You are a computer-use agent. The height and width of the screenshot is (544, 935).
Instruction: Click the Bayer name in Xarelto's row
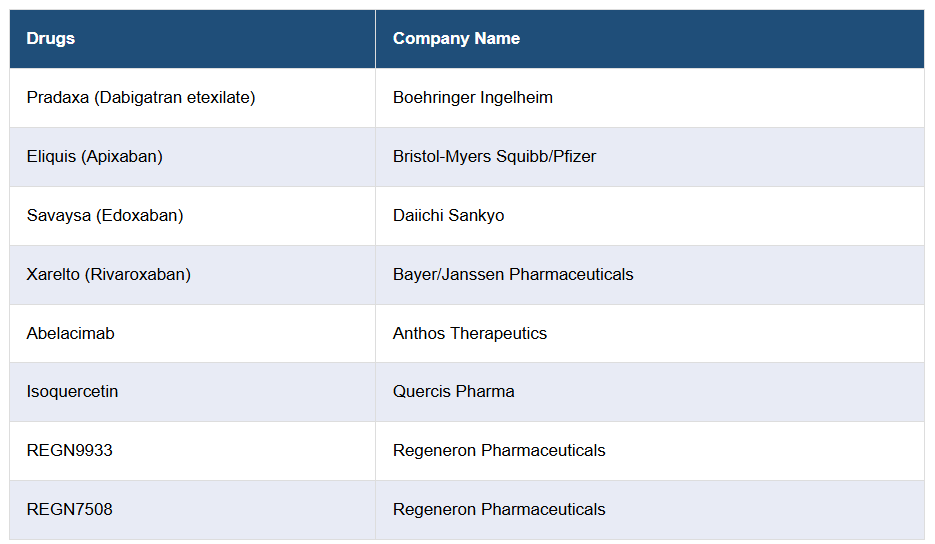415,275
